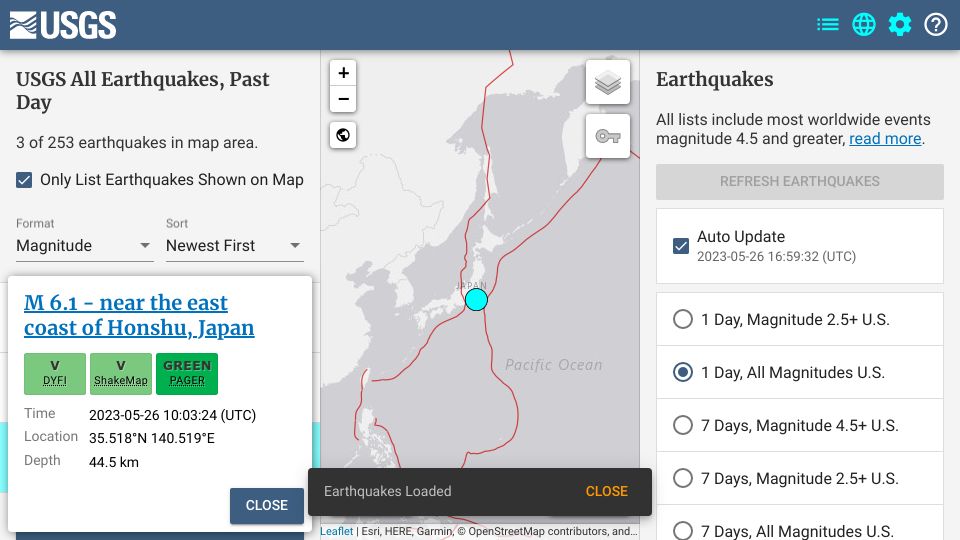Toggle the Auto Update checkbox
Viewport: 960px width, 540px height.
681,246
